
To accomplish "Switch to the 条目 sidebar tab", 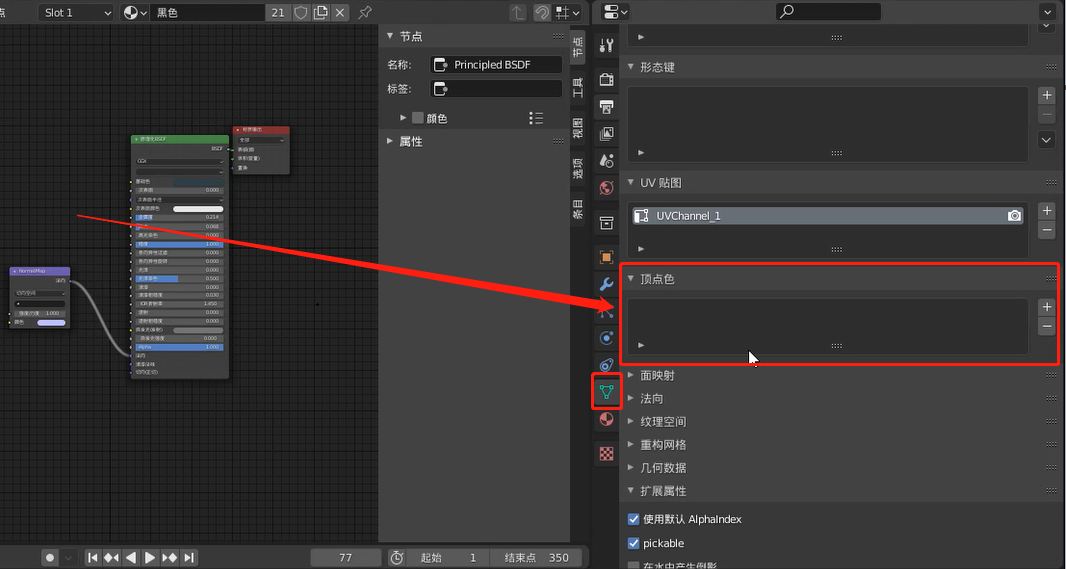I will (577, 208).
